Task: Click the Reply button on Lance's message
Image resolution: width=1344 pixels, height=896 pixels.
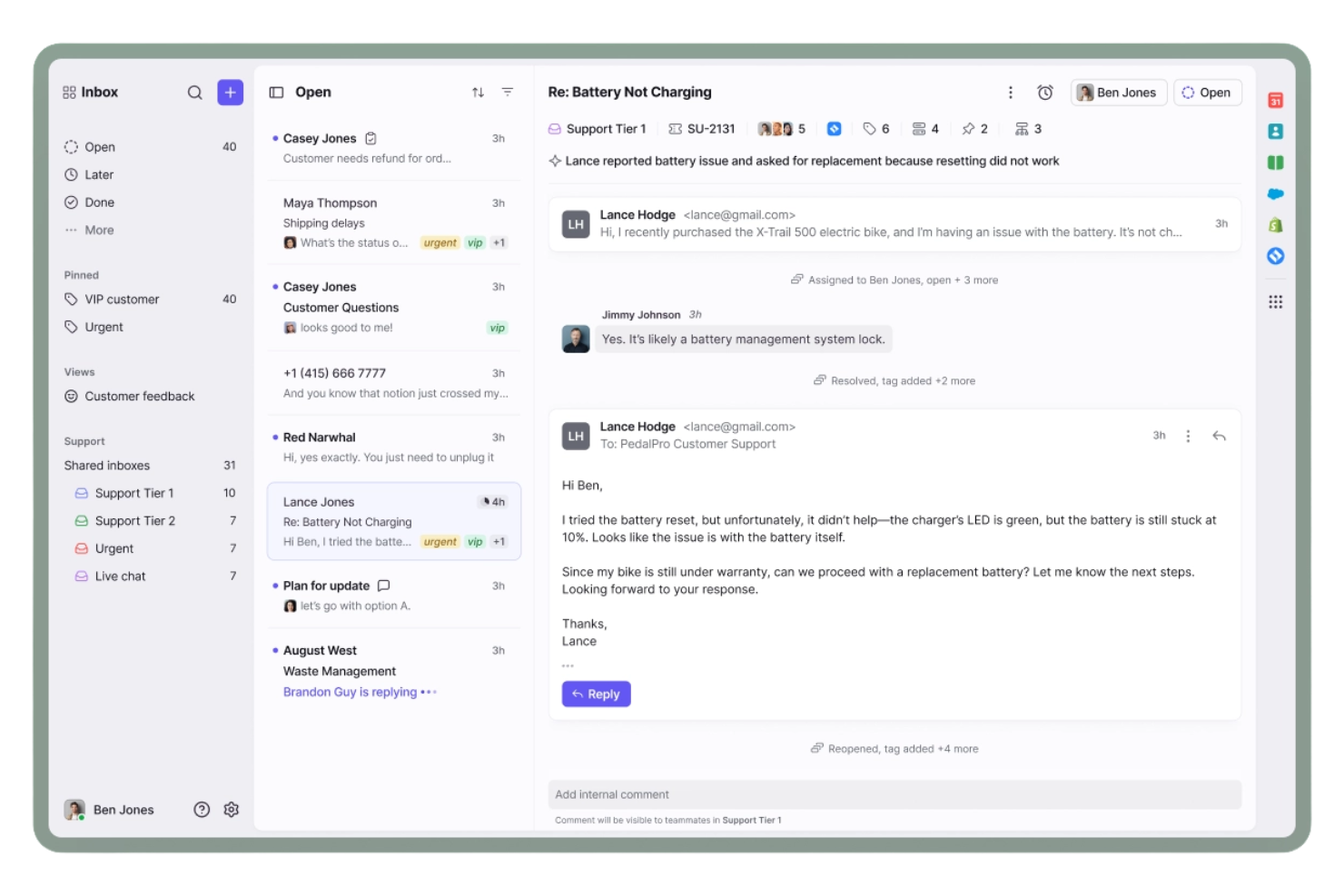Action: 596,694
